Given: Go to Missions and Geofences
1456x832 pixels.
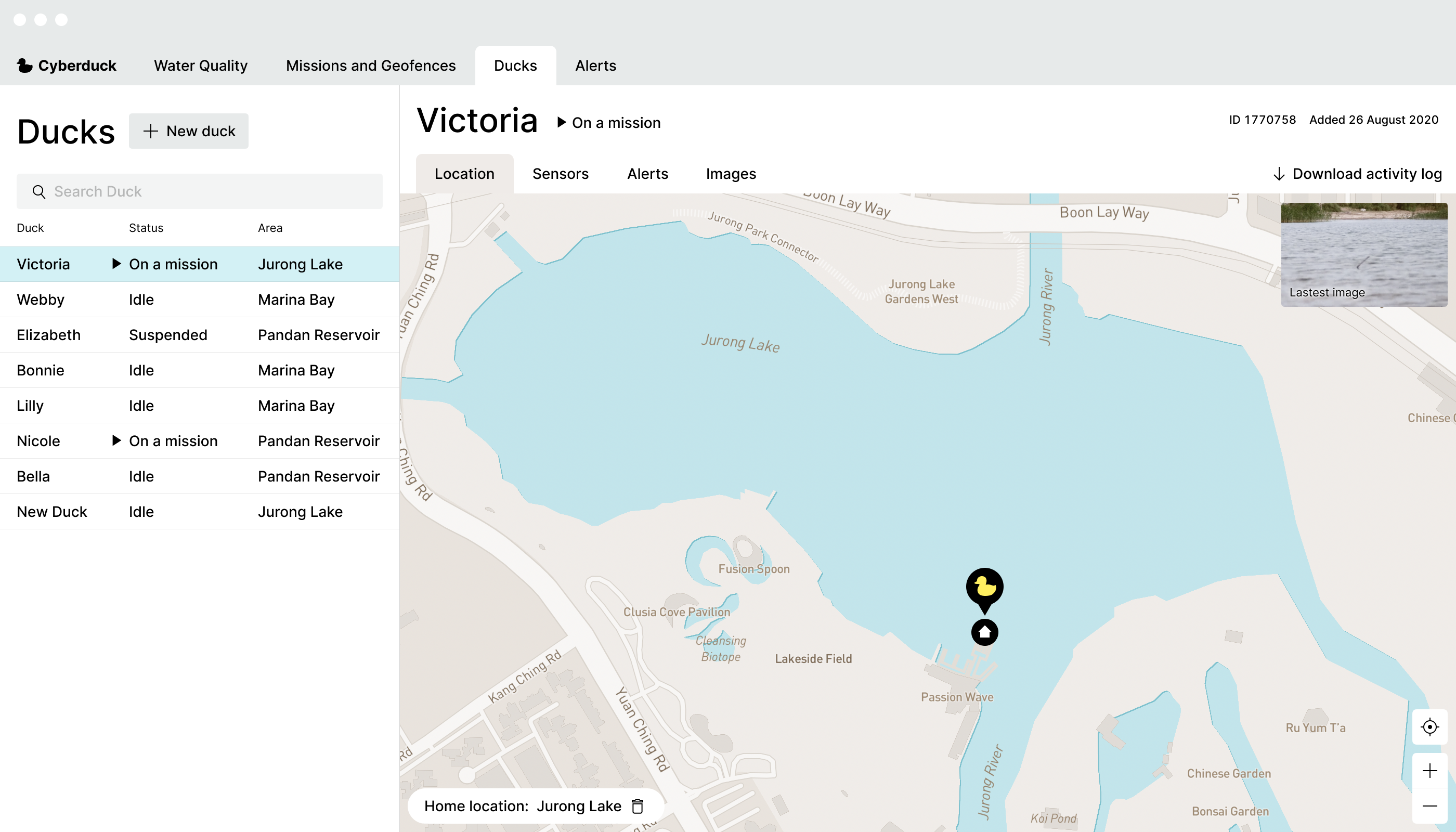Looking at the screenshot, I should click(x=370, y=66).
